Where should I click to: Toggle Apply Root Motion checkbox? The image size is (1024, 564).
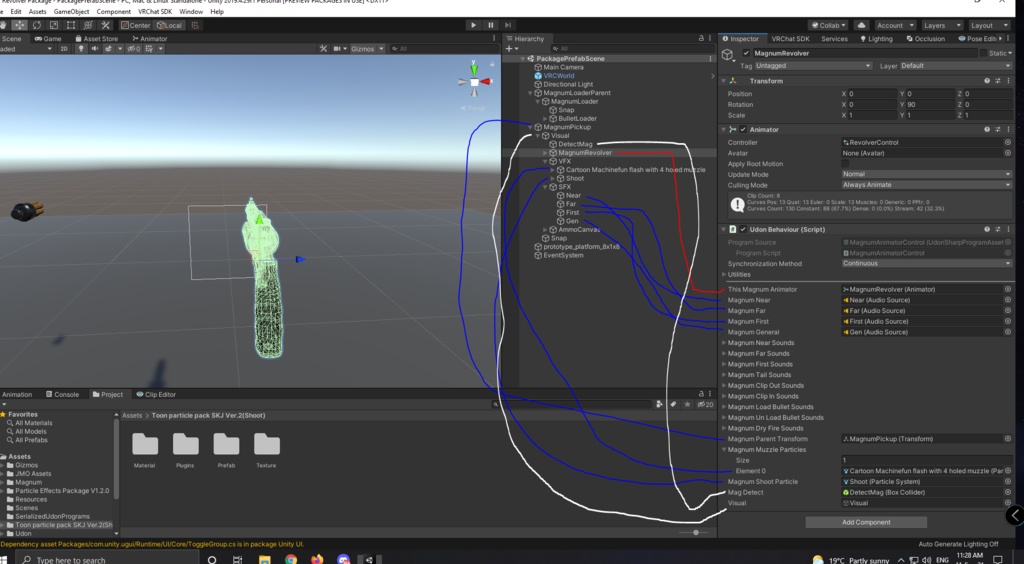point(845,164)
